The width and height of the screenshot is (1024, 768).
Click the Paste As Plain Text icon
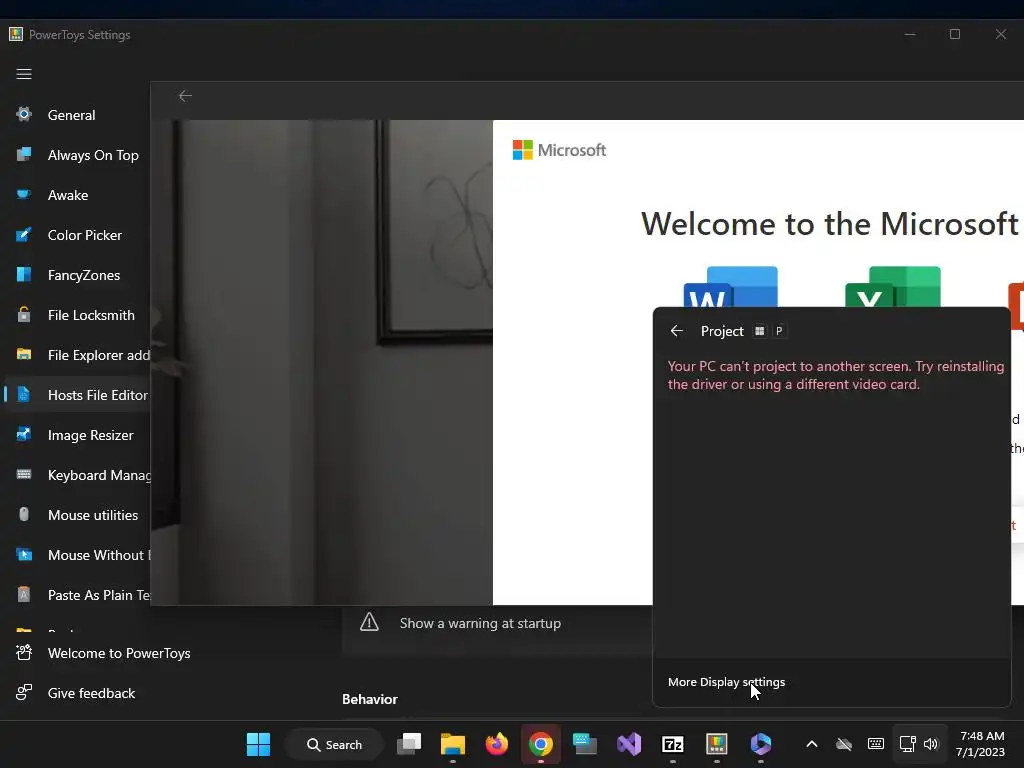24,594
